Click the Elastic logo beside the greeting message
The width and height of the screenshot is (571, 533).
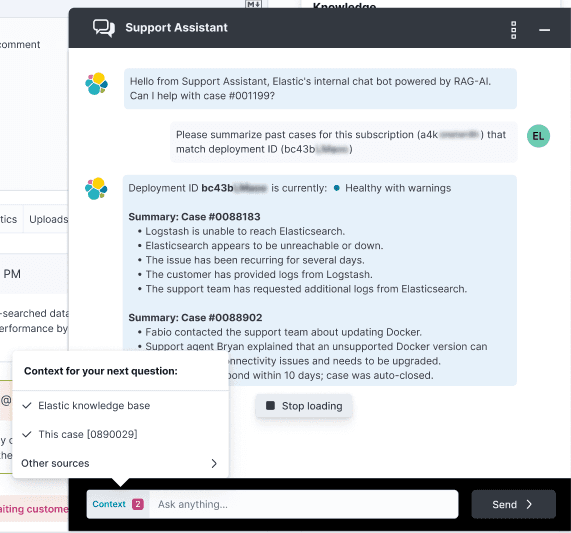click(x=97, y=83)
